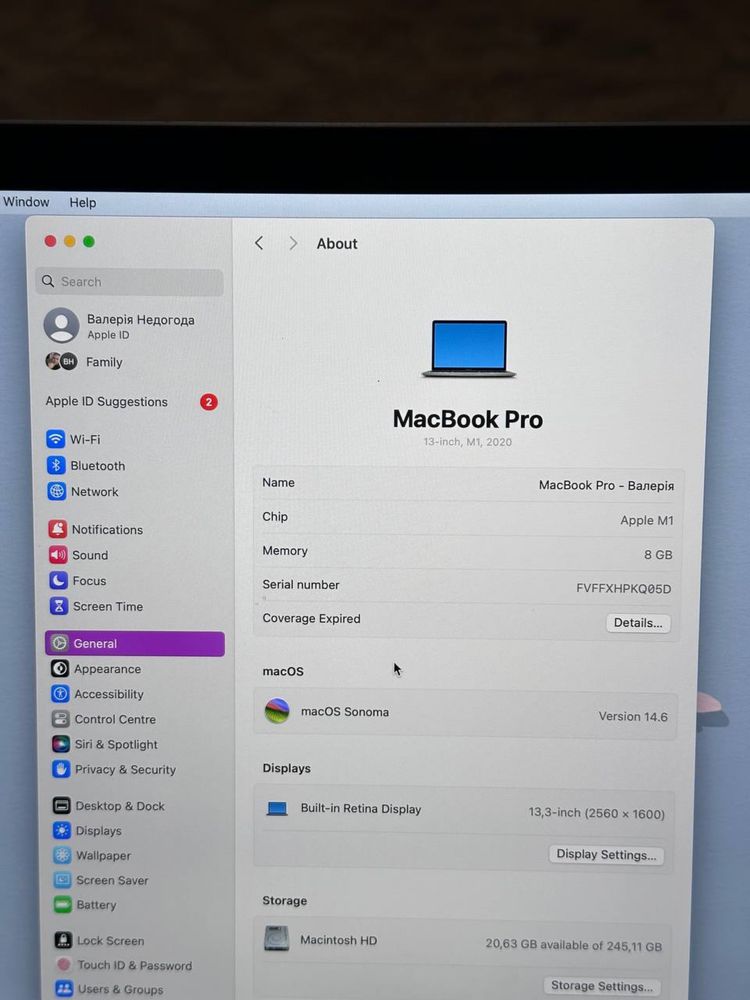Click the 8 GB memory value
750x1000 pixels.
click(x=658, y=555)
